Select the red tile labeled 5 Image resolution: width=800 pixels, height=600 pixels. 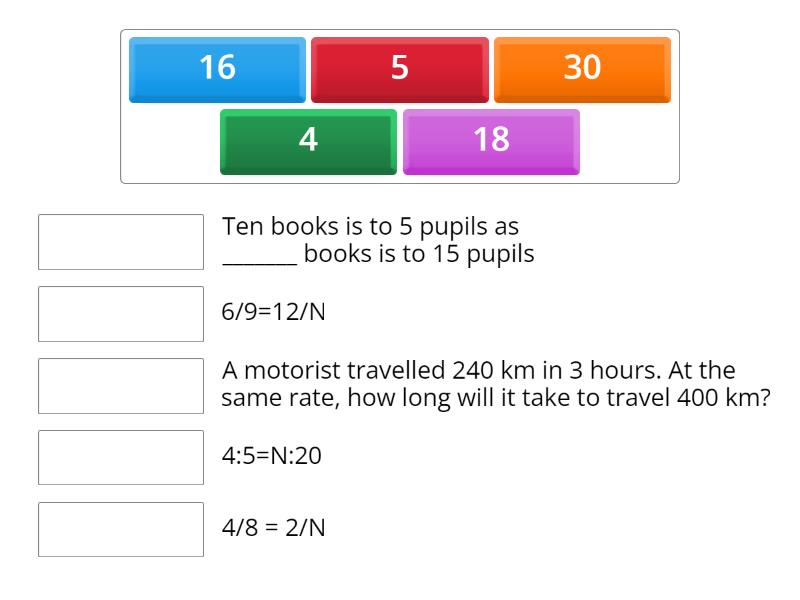coord(400,68)
